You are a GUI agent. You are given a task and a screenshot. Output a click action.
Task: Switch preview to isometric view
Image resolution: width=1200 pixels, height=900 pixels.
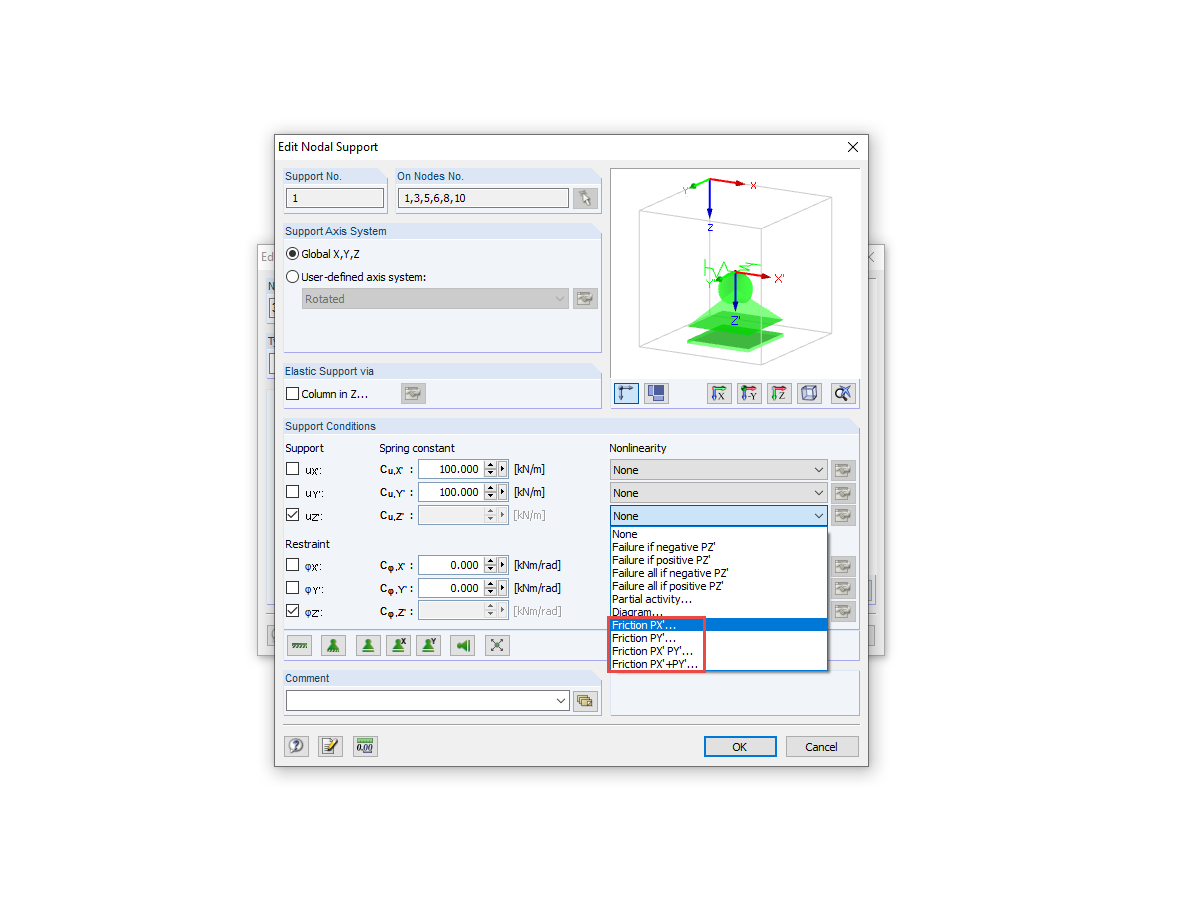(810, 393)
